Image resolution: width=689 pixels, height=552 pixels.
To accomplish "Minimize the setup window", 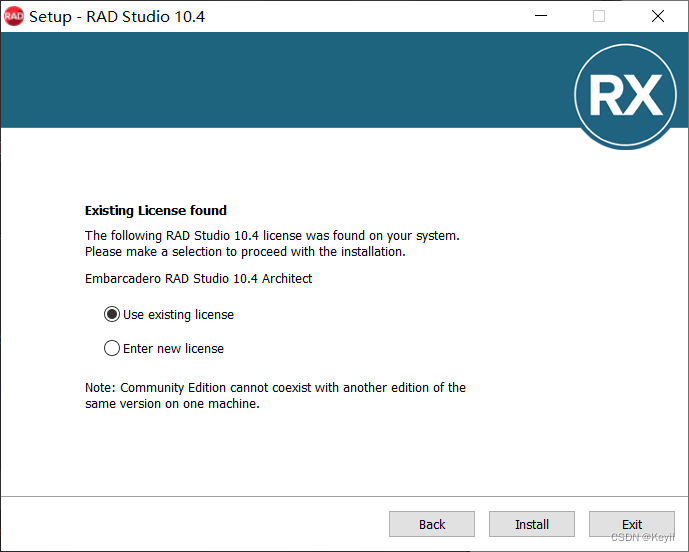I will (541, 16).
